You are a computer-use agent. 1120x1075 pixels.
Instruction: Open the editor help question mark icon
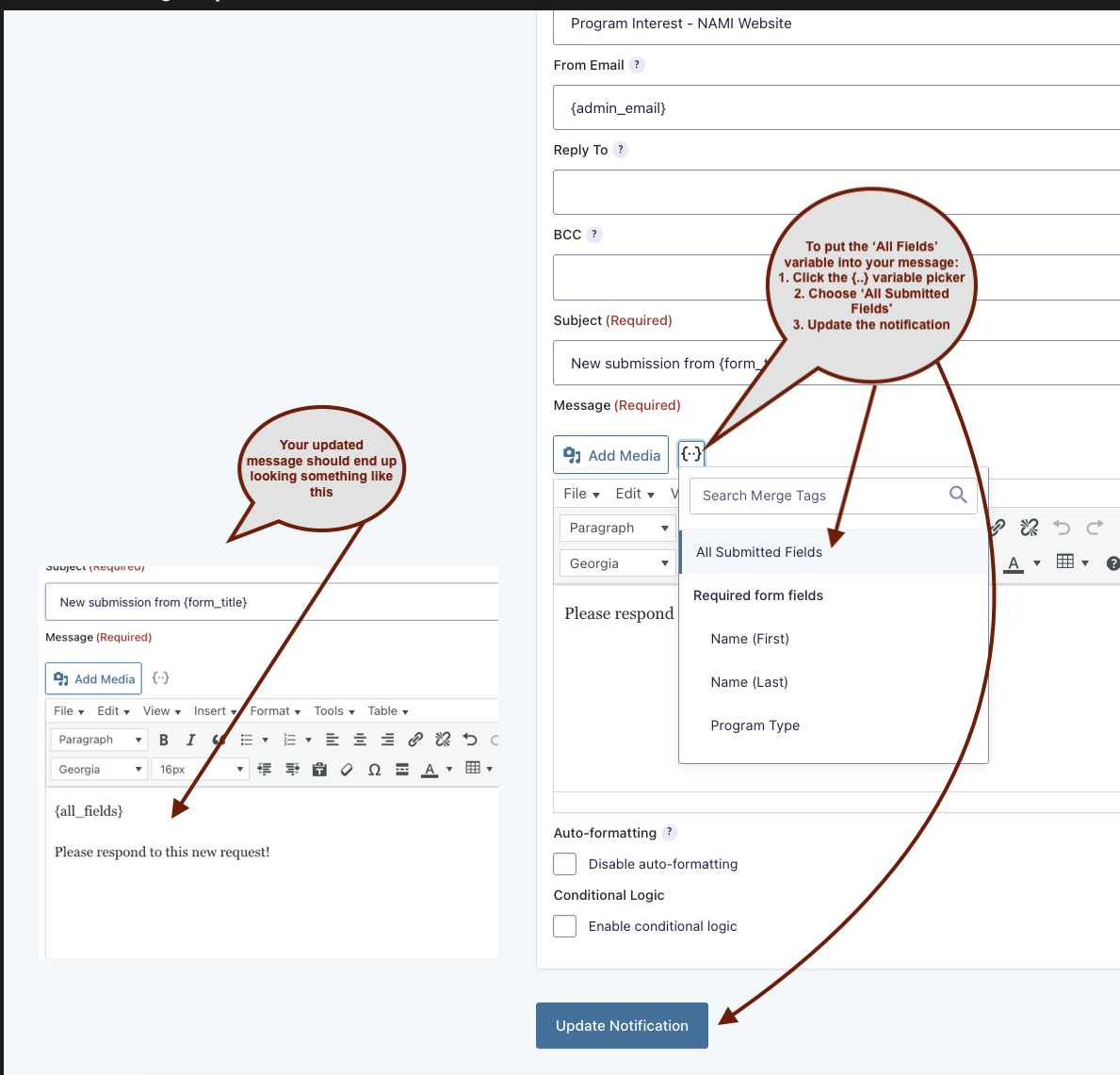pyautogui.click(x=1112, y=562)
